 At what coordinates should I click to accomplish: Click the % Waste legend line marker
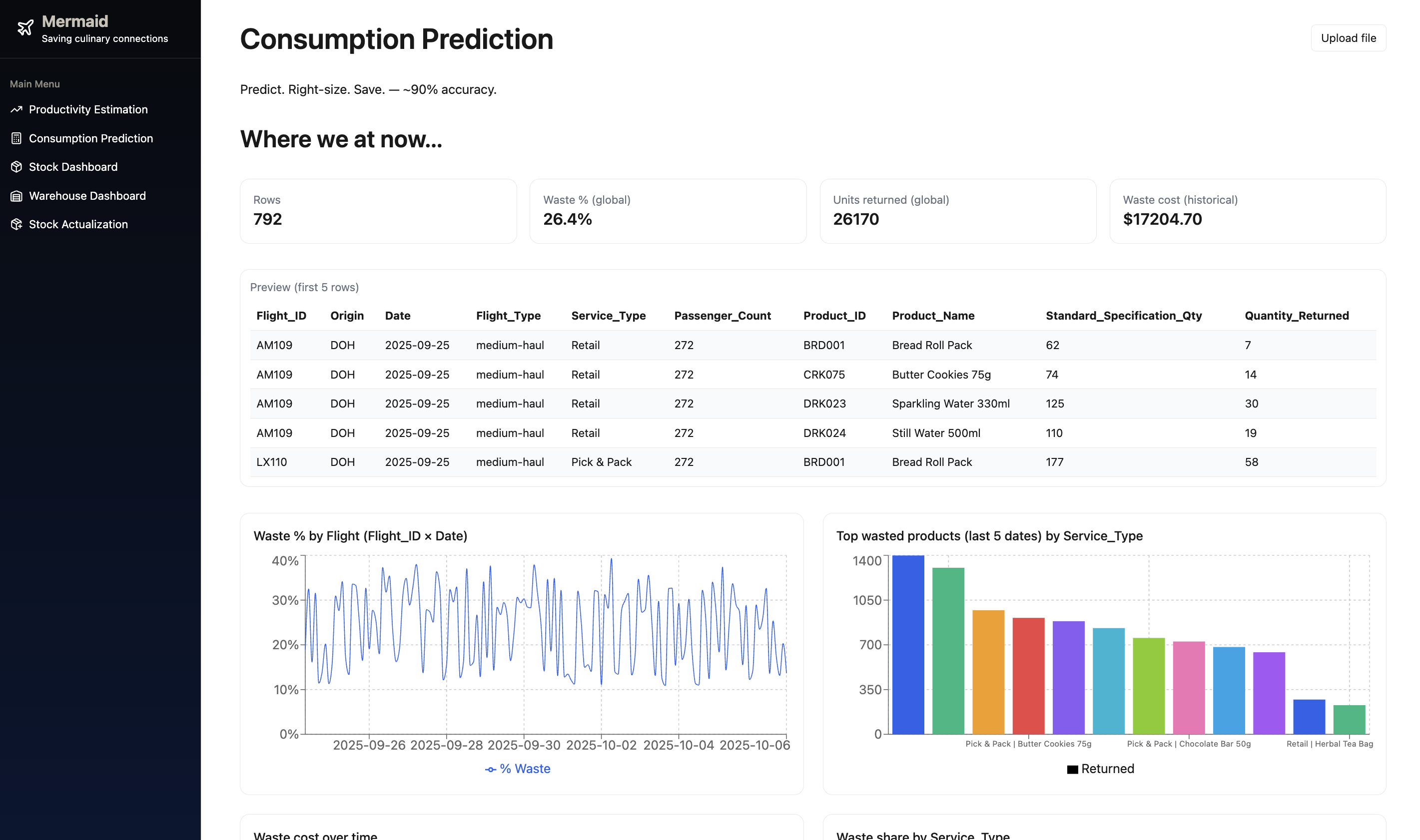coord(490,770)
